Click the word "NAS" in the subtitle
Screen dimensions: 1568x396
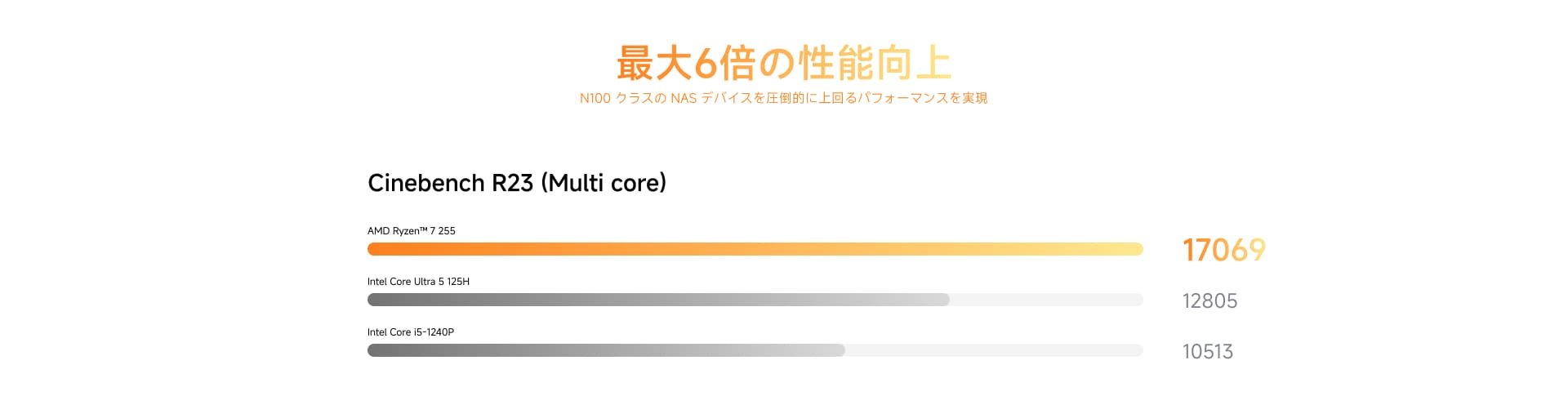[x=683, y=98]
